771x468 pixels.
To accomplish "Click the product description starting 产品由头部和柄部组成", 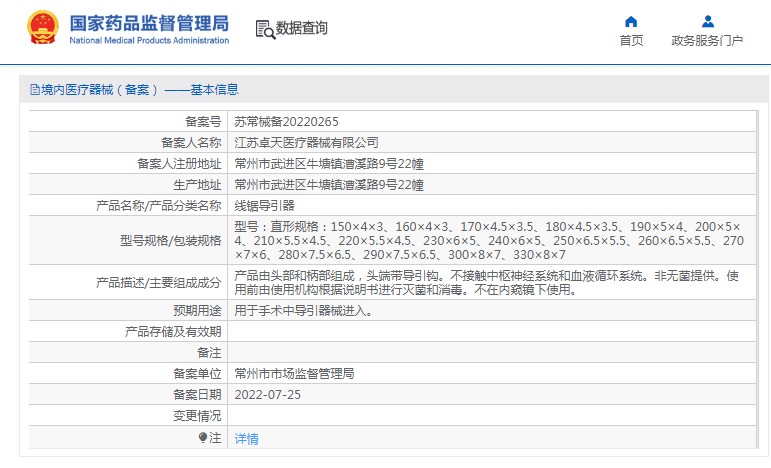I will pos(486,283).
